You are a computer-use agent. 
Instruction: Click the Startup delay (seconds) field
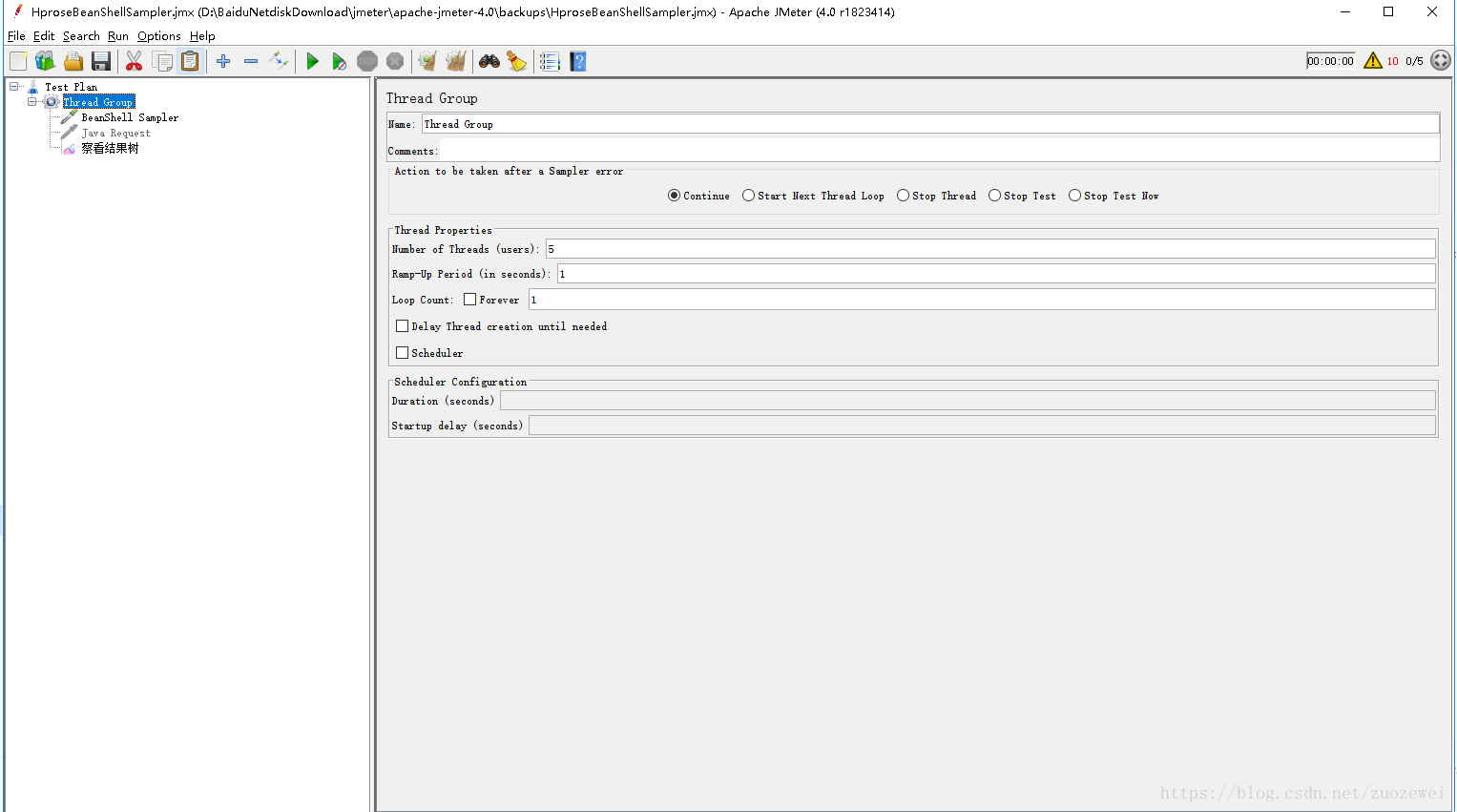[982, 426]
